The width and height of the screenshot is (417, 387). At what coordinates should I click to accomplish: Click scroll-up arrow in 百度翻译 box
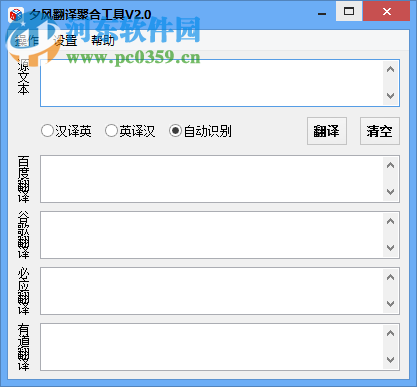click(x=391, y=165)
